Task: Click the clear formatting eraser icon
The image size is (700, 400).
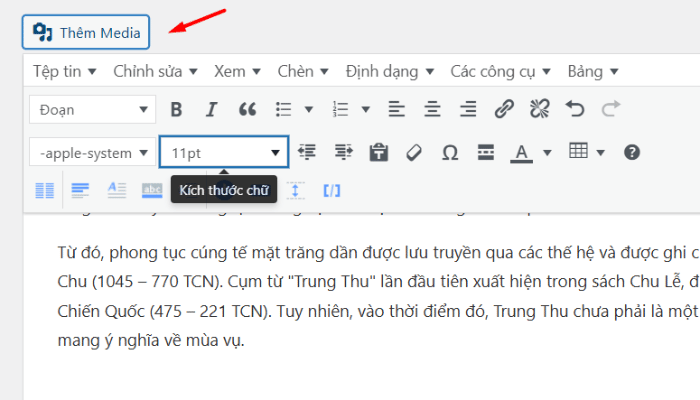Action: (x=414, y=153)
